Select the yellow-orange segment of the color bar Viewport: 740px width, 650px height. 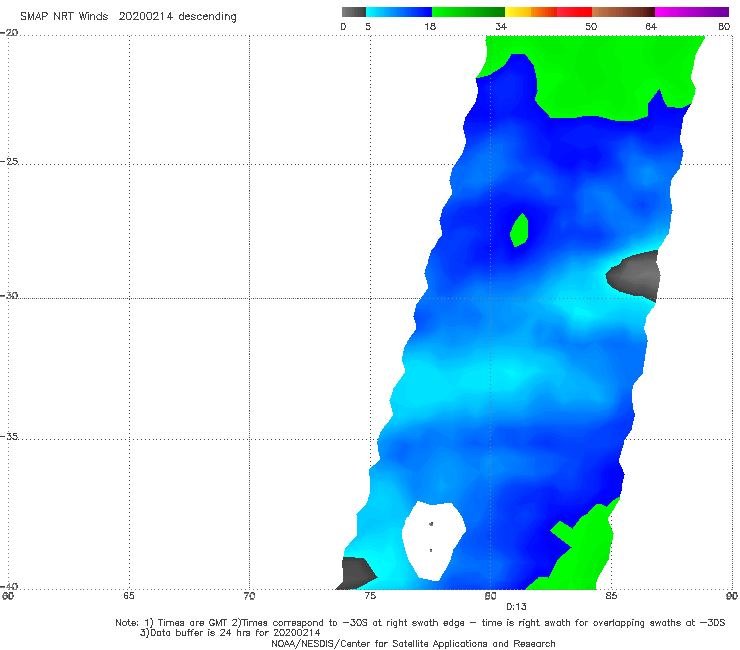531,12
